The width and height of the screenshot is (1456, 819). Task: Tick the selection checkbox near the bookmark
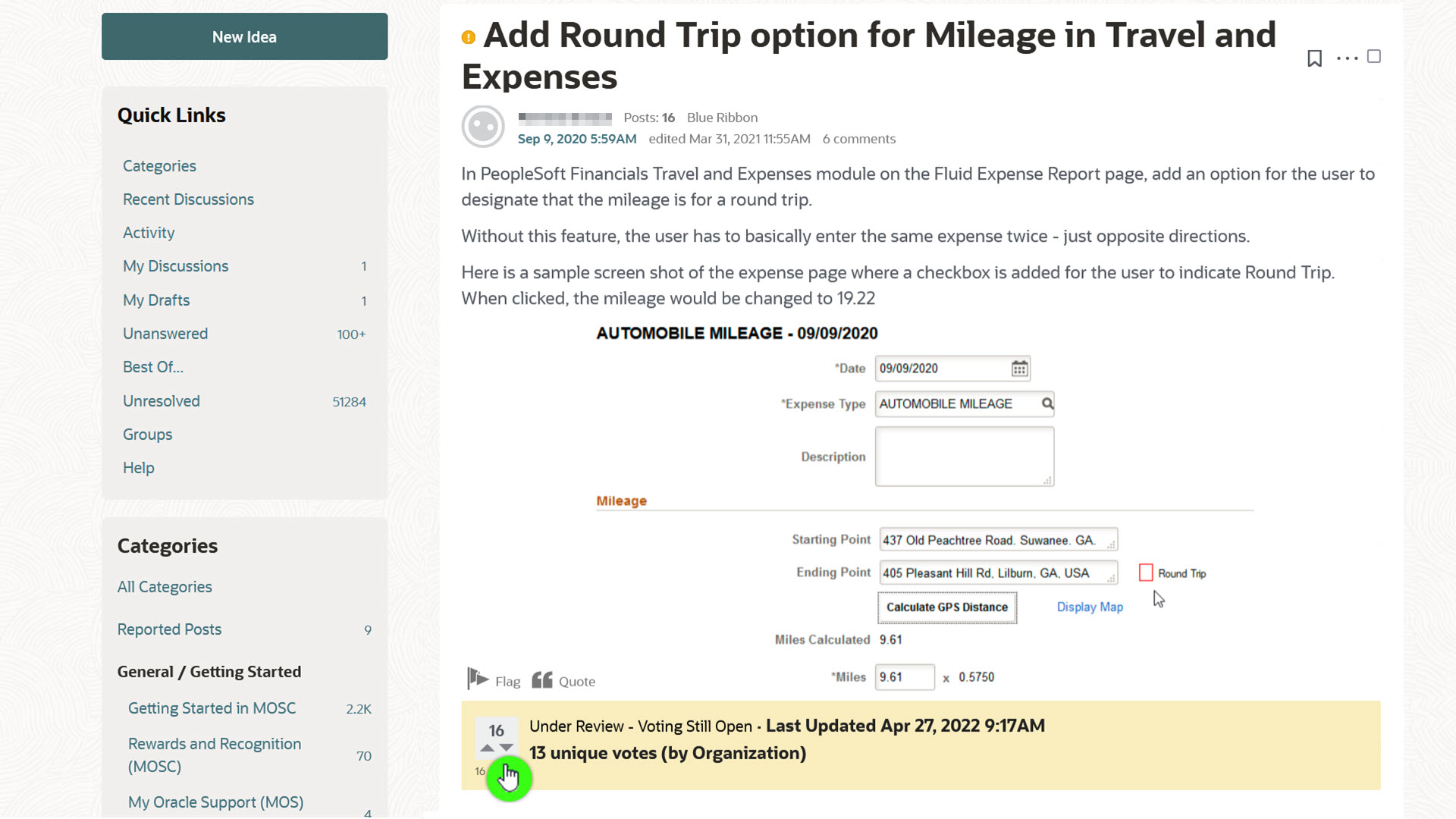[1375, 56]
